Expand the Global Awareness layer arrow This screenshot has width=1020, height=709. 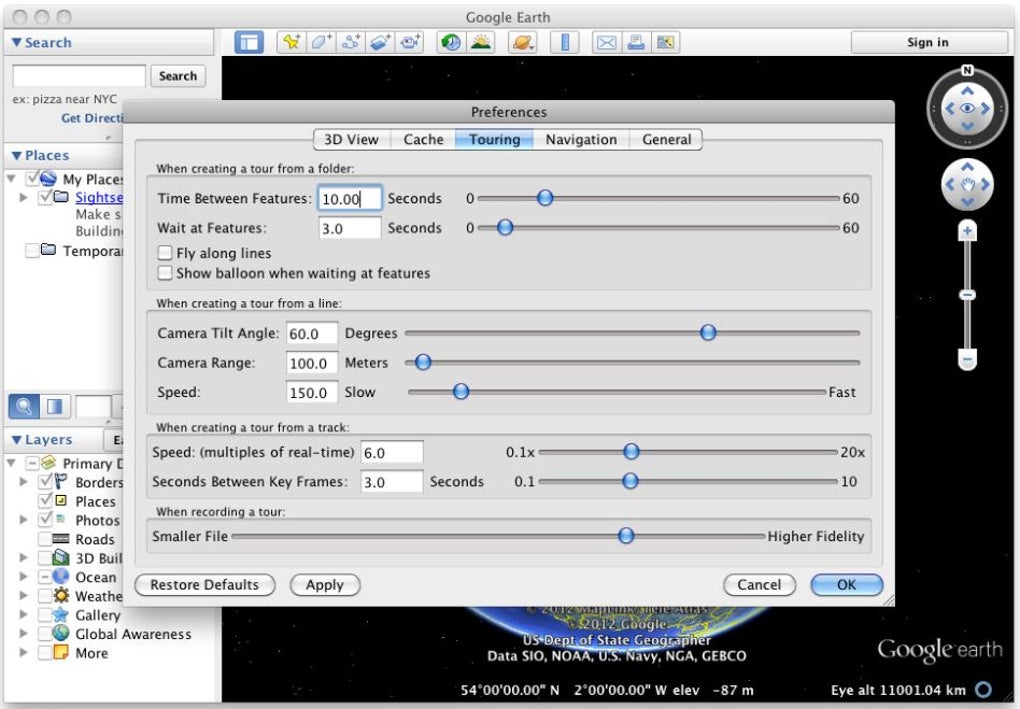(24, 634)
